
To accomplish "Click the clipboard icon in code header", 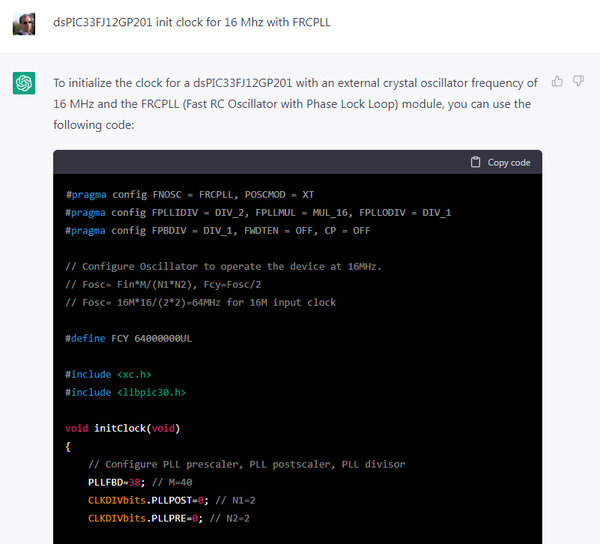I will (x=475, y=162).
